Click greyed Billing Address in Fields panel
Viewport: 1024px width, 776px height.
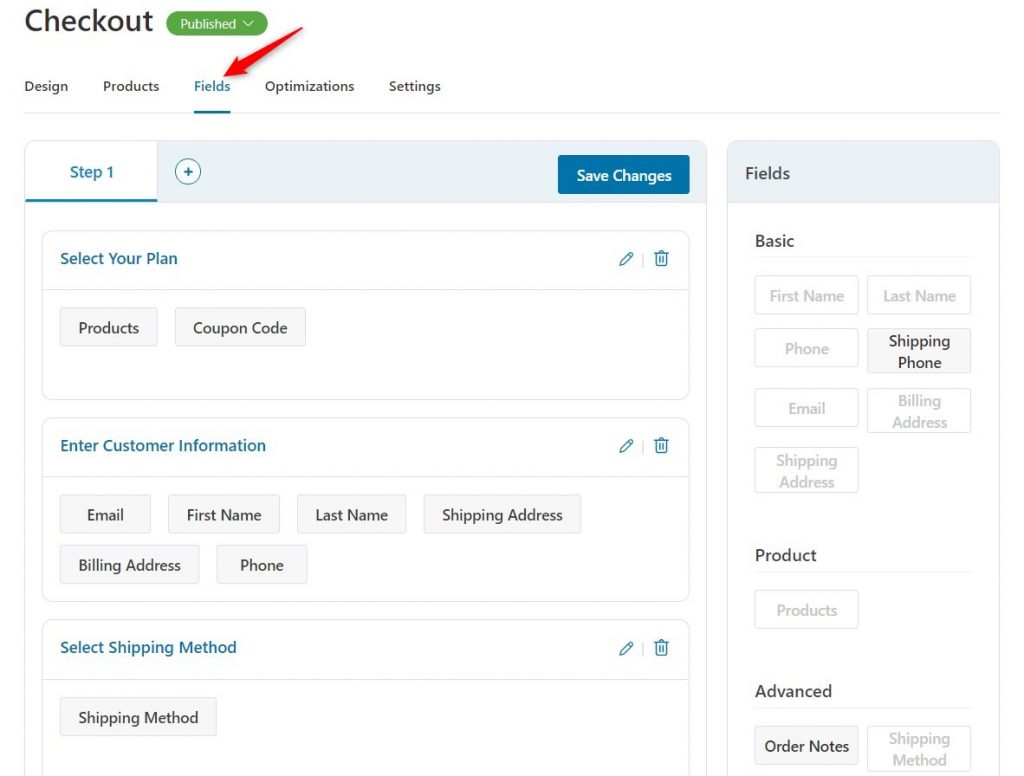(919, 411)
